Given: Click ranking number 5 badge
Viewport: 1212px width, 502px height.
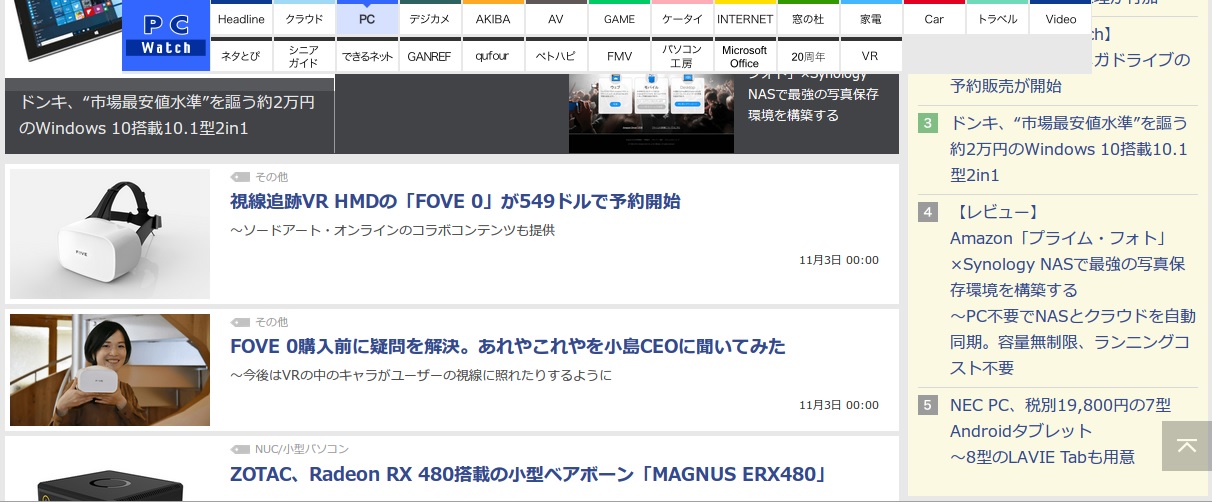Looking at the screenshot, I should tap(928, 405).
